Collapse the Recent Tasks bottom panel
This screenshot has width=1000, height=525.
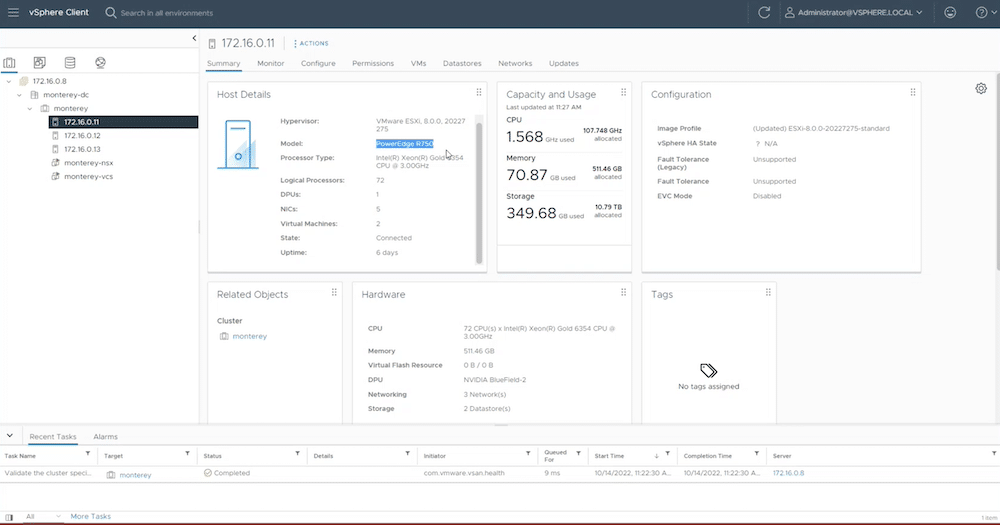click(x=10, y=436)
